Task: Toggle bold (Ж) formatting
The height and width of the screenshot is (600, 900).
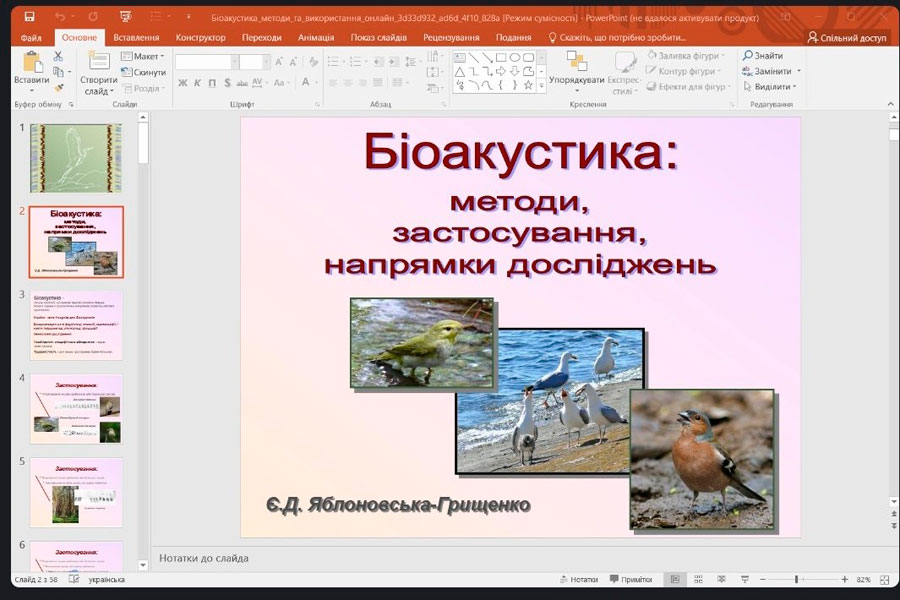Action: 184,83
